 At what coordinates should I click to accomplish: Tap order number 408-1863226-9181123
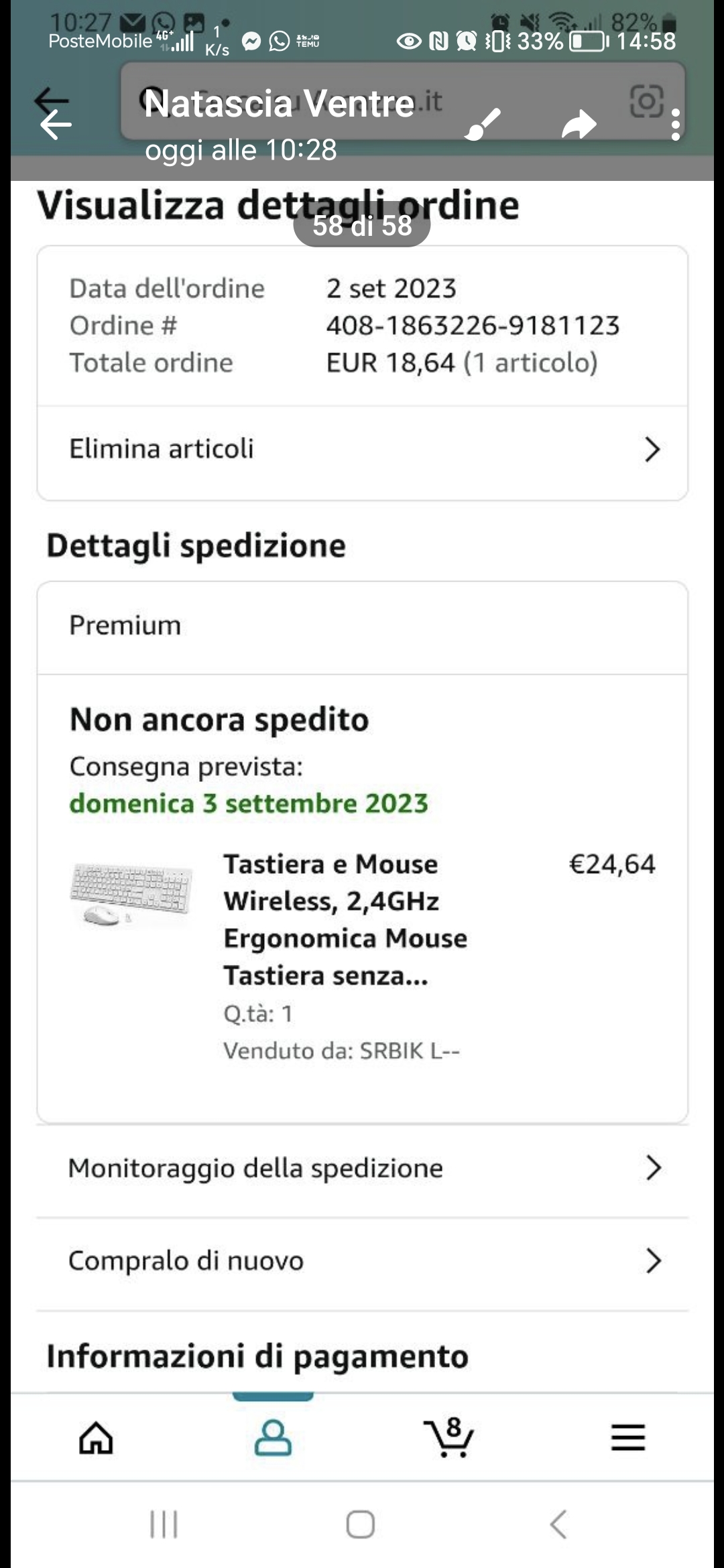tap(473, 326)
